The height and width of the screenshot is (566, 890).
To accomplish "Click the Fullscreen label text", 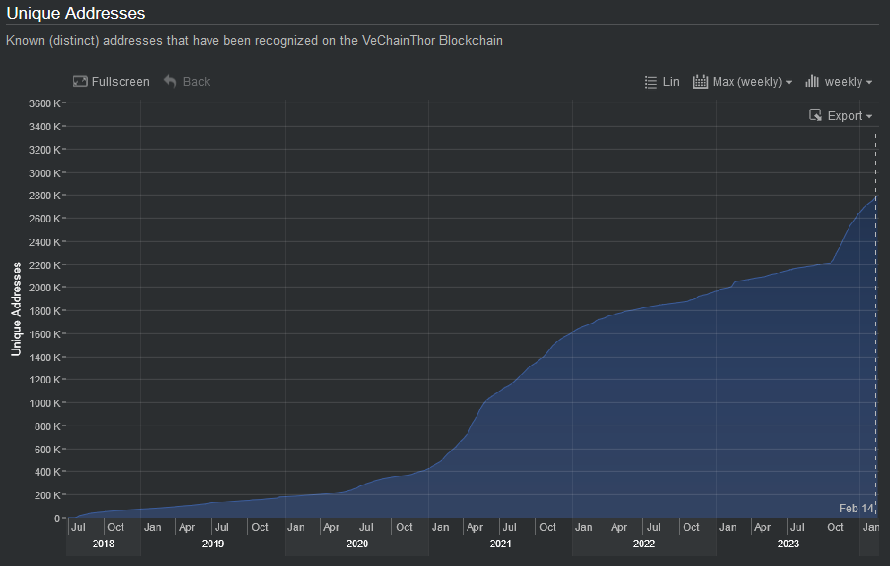I will coord(120,82).
